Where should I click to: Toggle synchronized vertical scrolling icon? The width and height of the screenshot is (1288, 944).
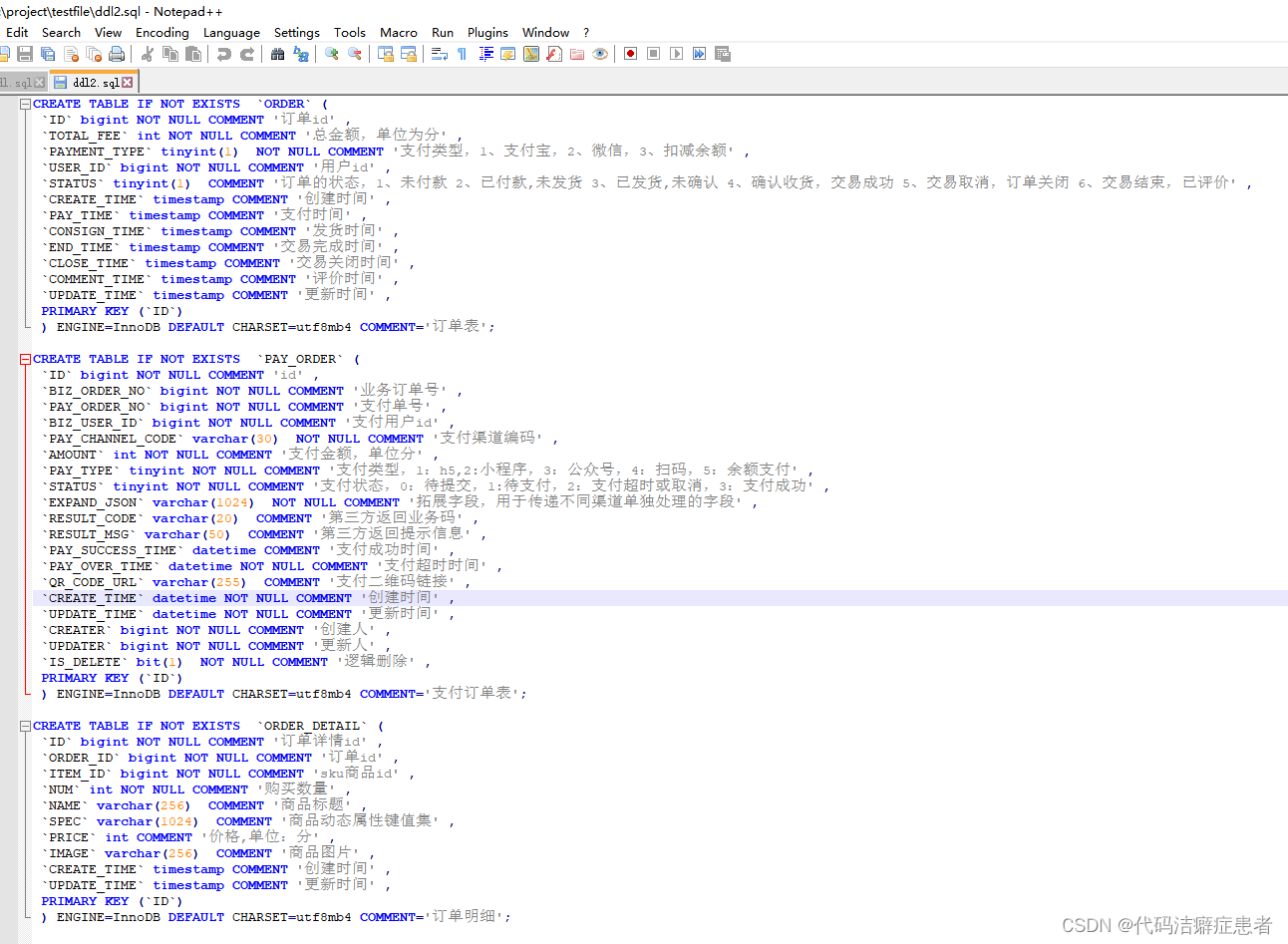pyautogui.click(x=386, y=54)
